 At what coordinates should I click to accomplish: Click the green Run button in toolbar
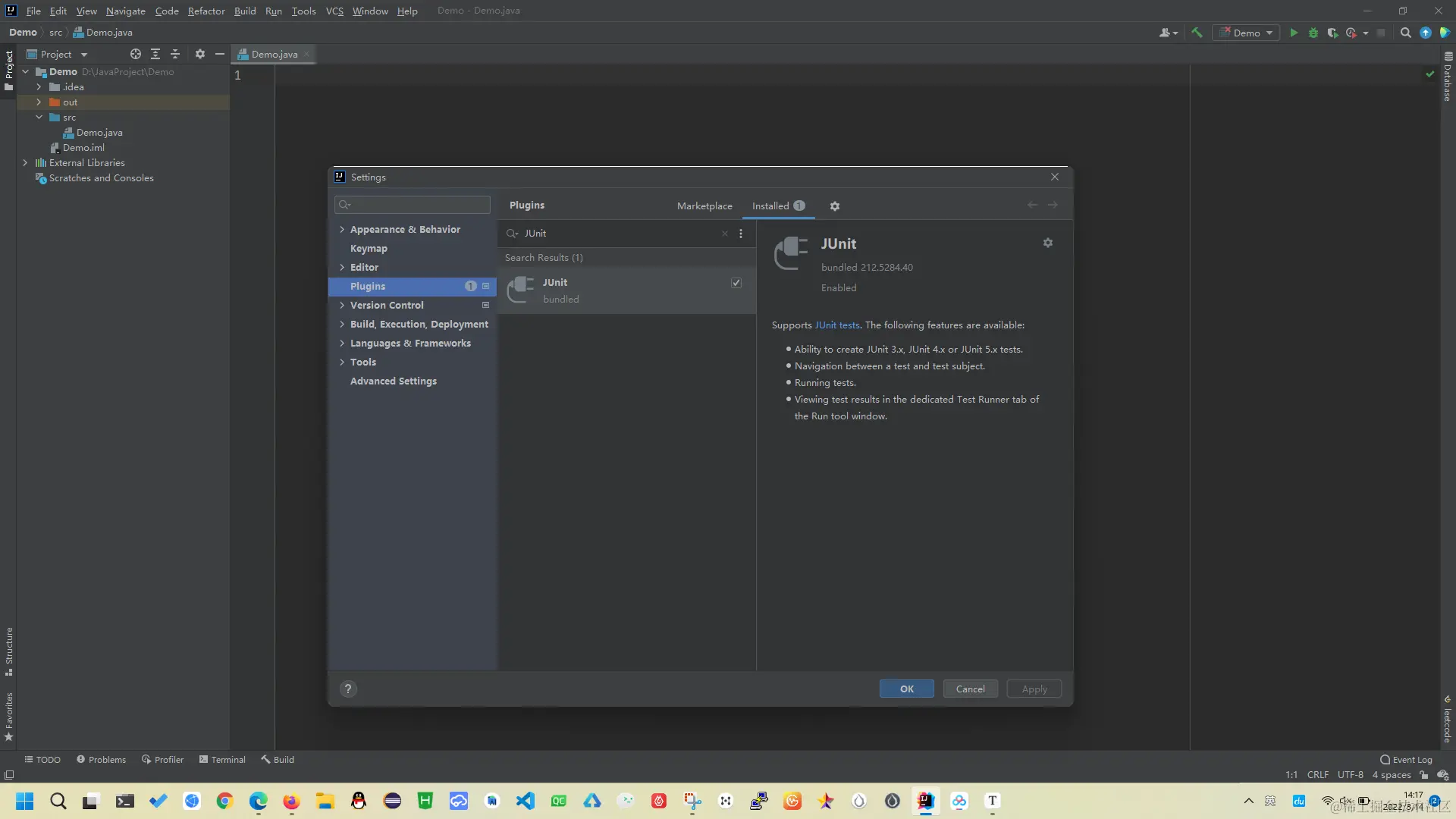1294,33
